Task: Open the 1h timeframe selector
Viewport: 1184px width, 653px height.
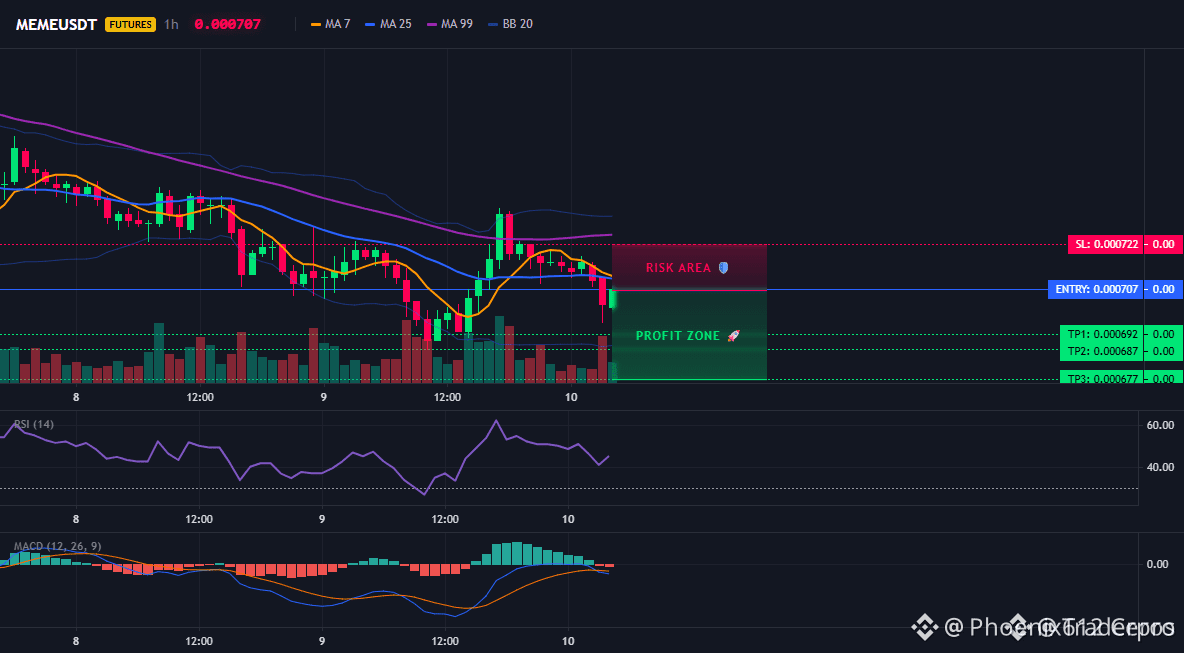Action: [172, 24]
